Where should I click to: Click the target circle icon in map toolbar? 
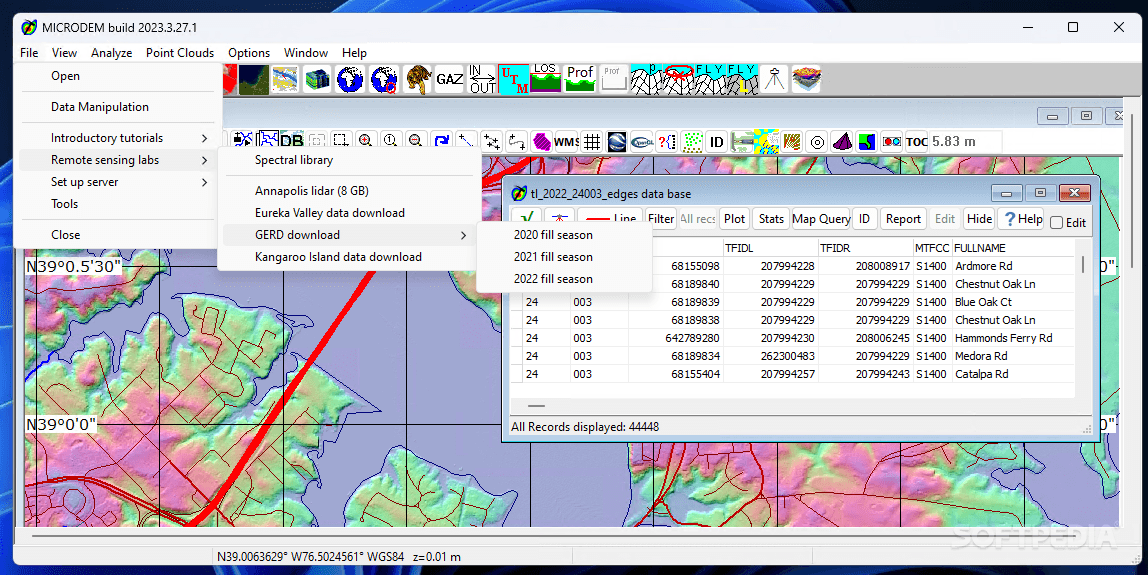(x=817, y=141)
